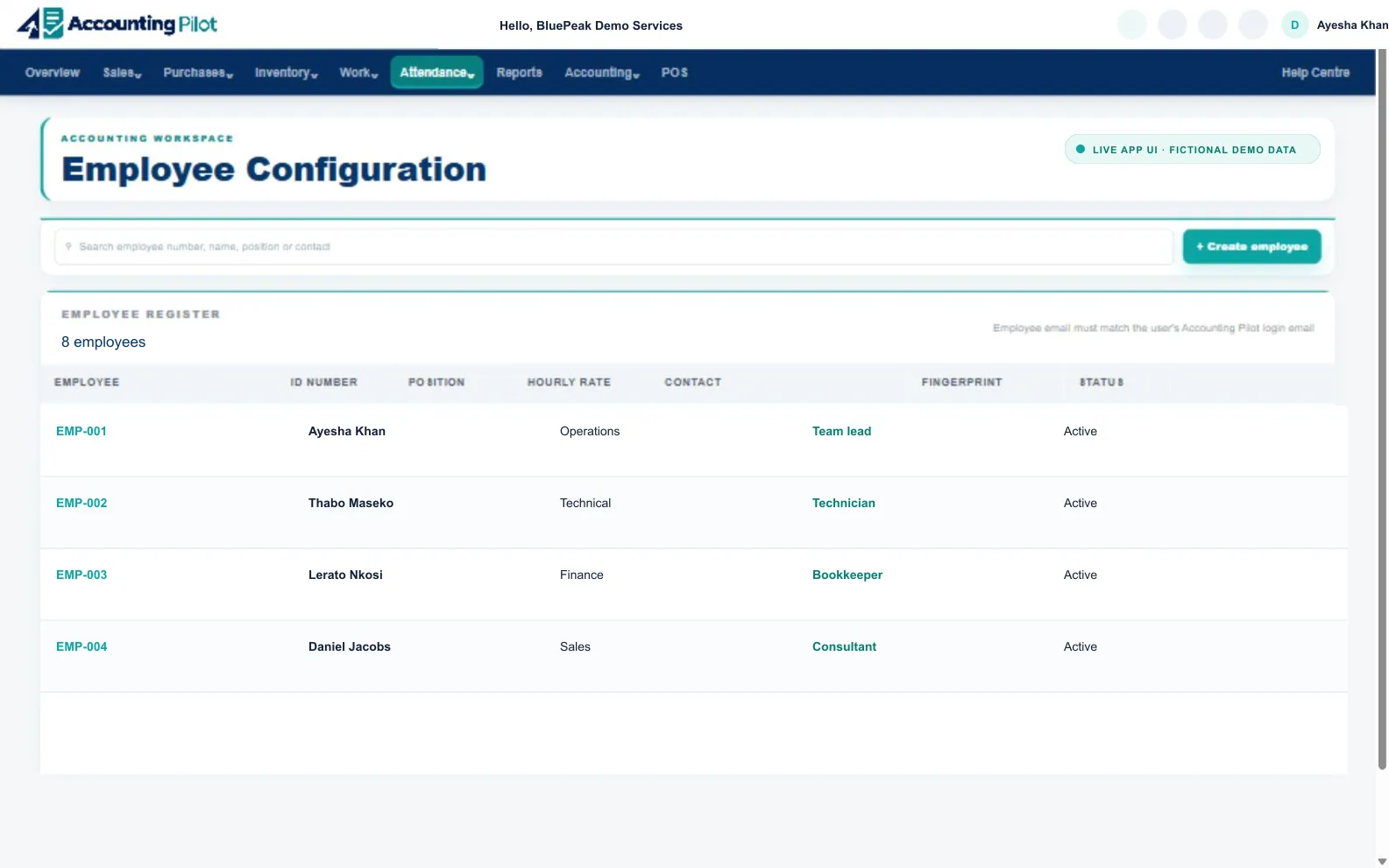Click the HOURLY RATE column header
1389x868 pixels.
(x=569, y=382)
